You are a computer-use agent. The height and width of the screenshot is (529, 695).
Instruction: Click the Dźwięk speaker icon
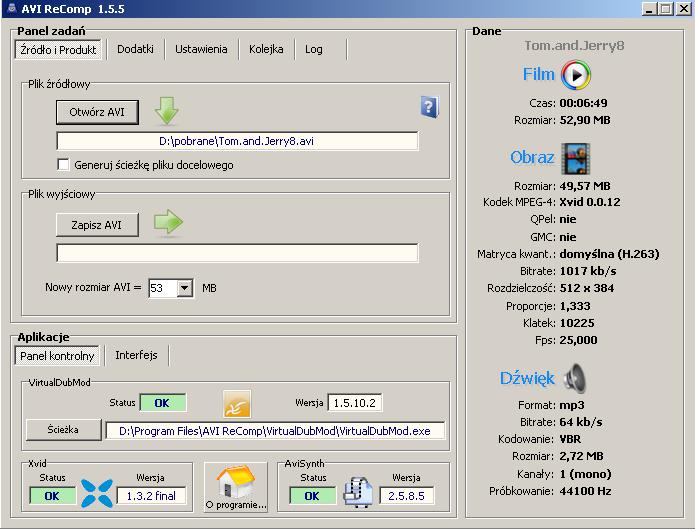pyautogui.click(x=575, y=378)
